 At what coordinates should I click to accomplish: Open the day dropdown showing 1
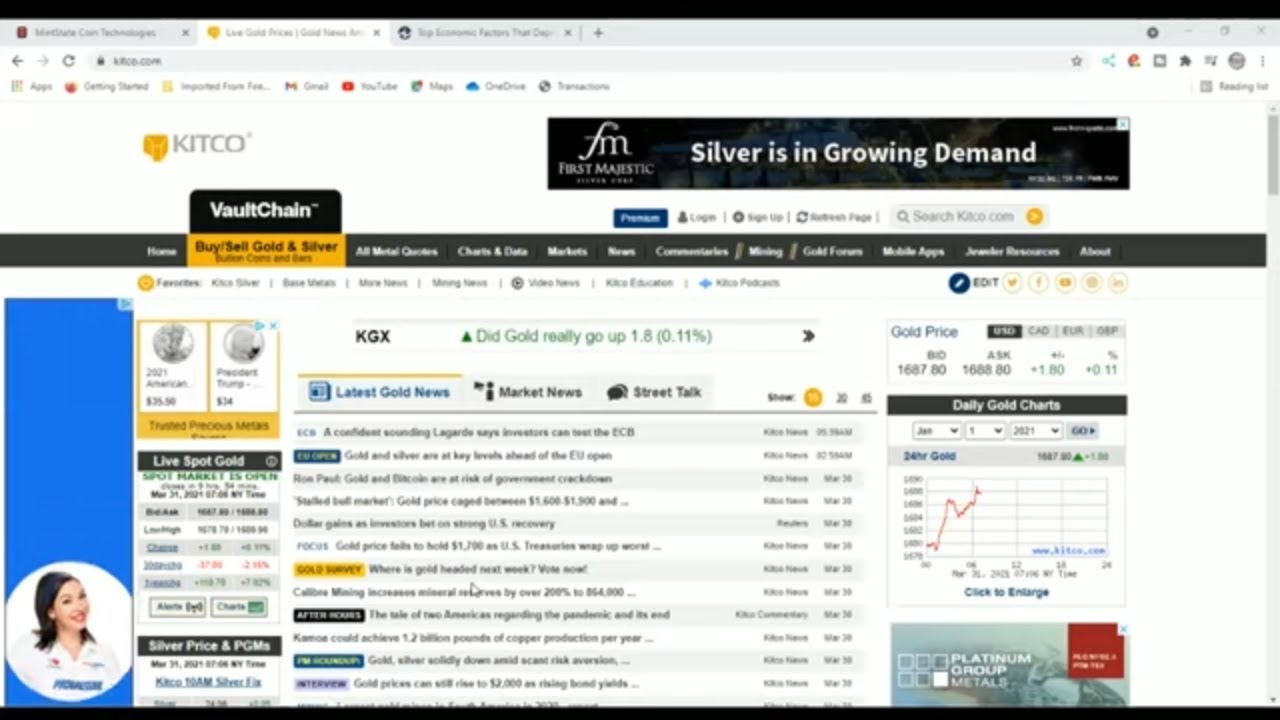[x=984, y=430]
